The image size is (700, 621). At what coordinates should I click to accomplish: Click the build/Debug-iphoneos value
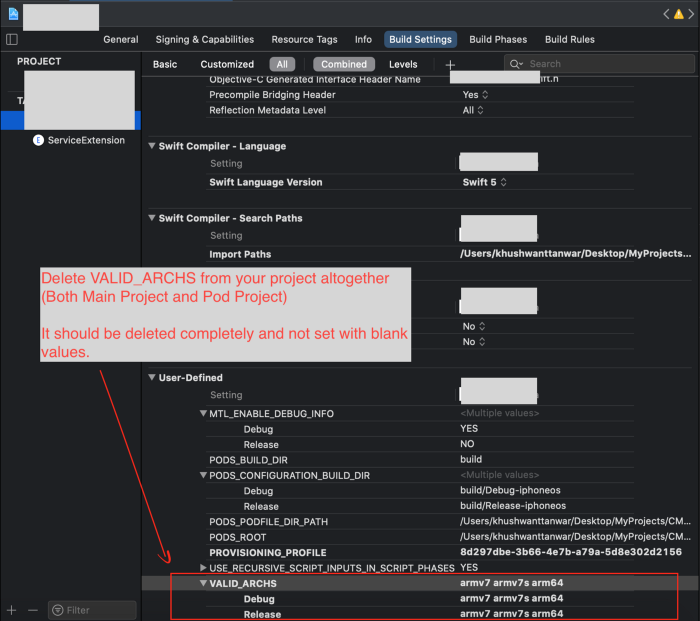click(x=510, y=490)
